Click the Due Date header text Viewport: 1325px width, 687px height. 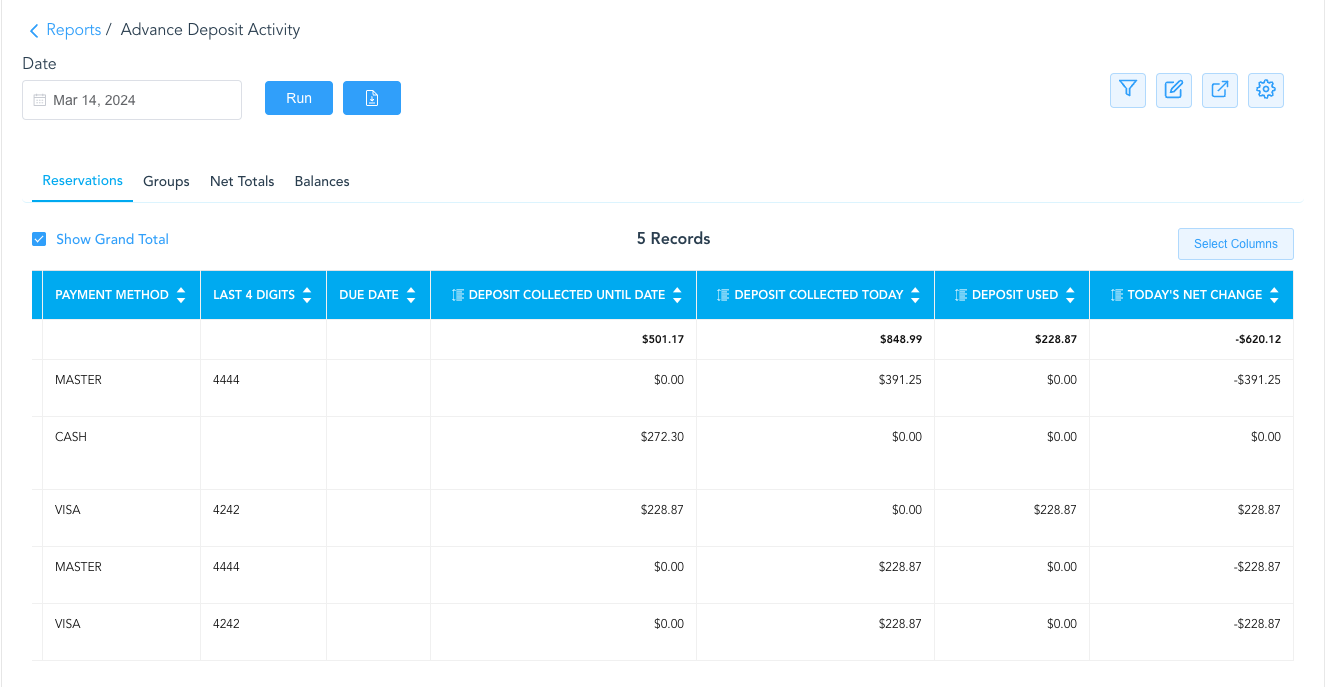pos(369,295)
